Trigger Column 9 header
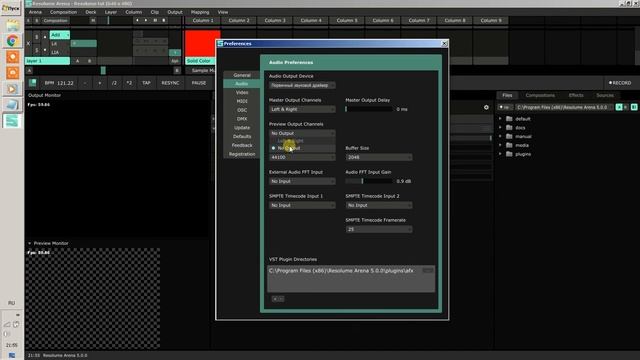This screenshot has width=640, height=360. (491, 20)
